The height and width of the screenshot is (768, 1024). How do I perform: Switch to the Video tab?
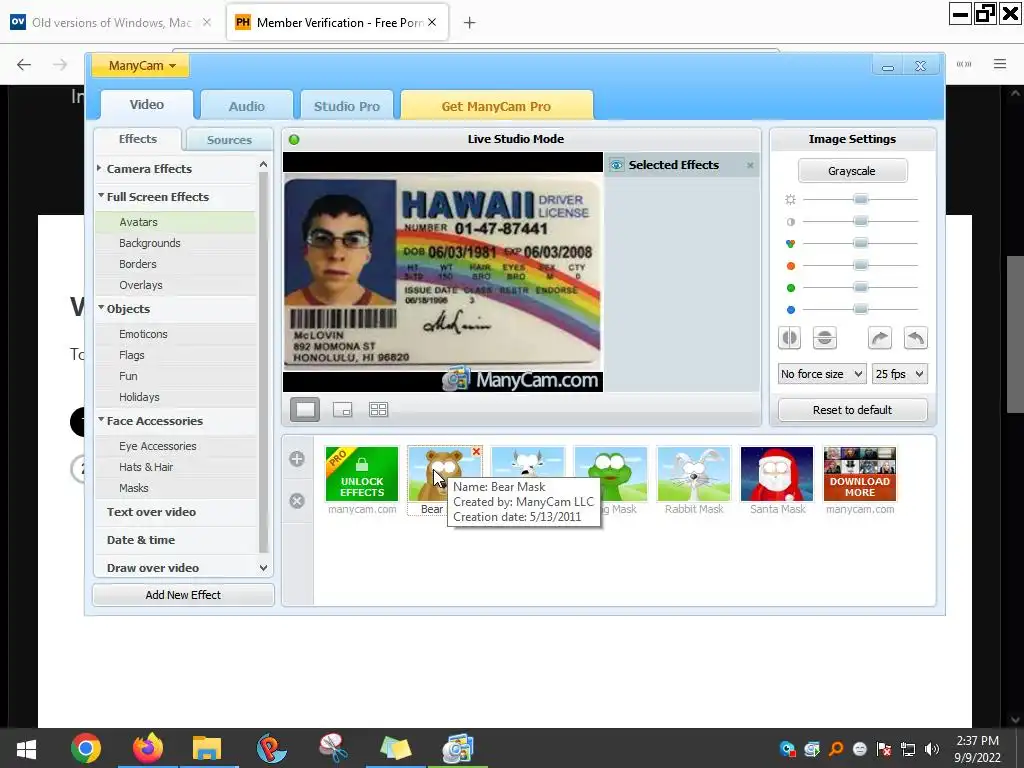(x=147, y=104)
